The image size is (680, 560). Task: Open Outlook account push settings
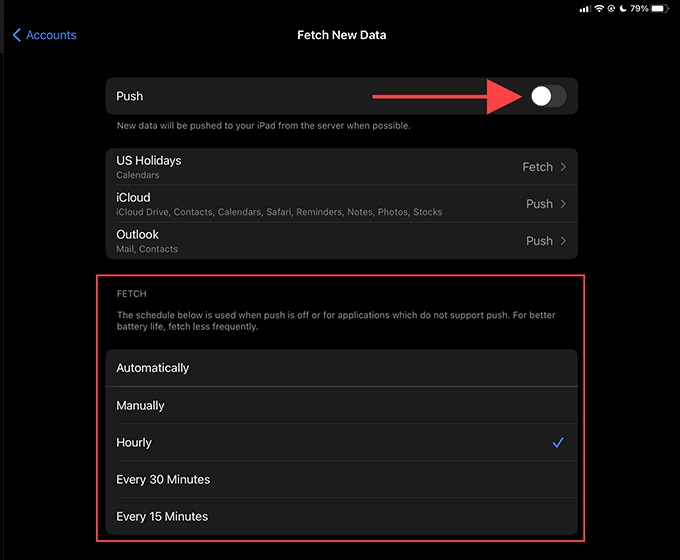[x=342, y=241]
